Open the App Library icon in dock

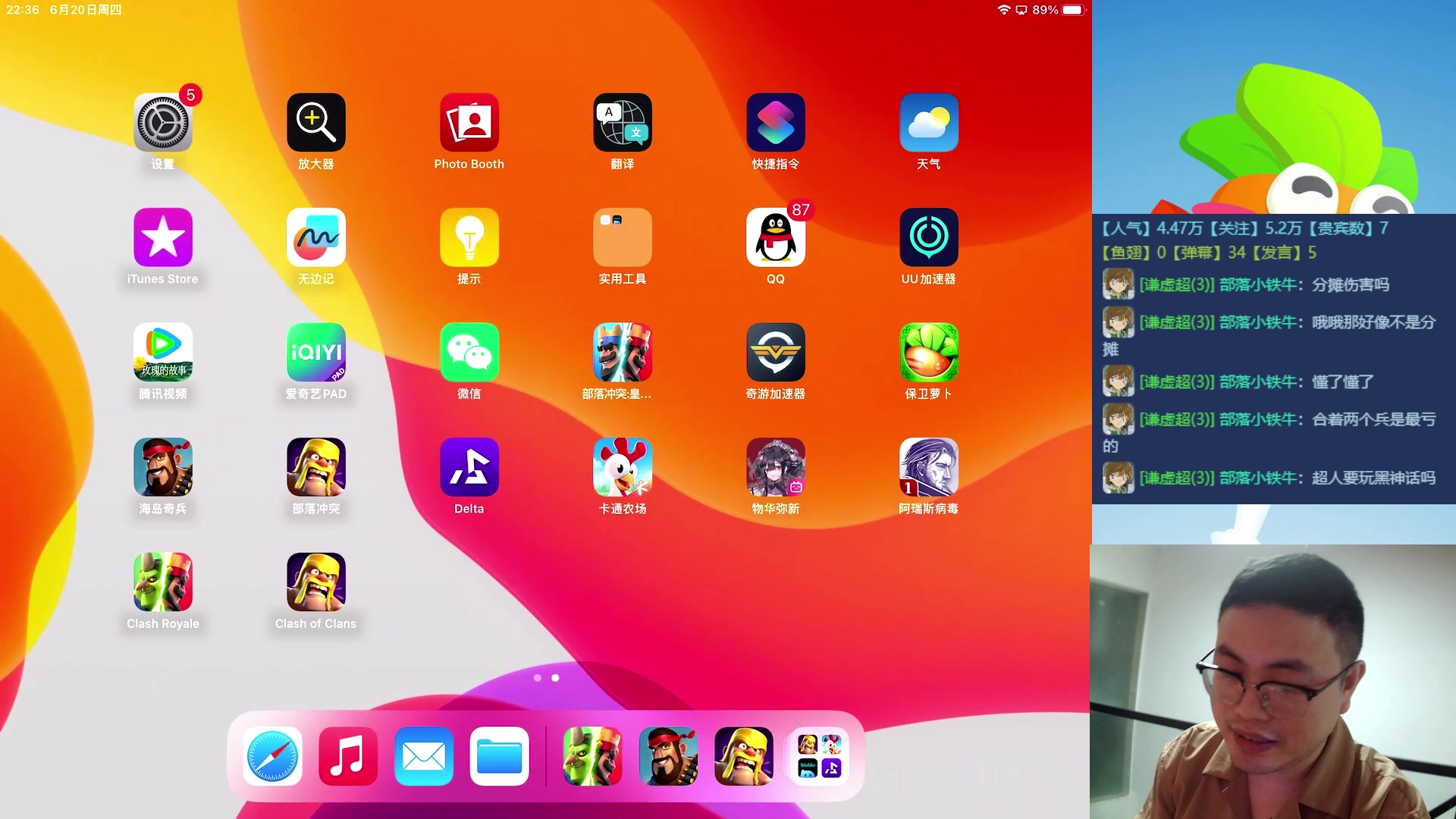tap(819, 756)
